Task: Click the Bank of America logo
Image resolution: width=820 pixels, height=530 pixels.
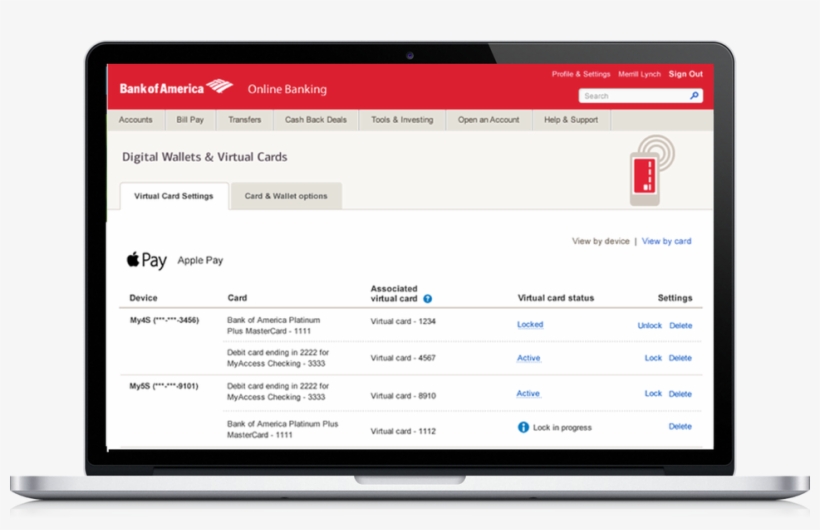Action: pos(176,88)
